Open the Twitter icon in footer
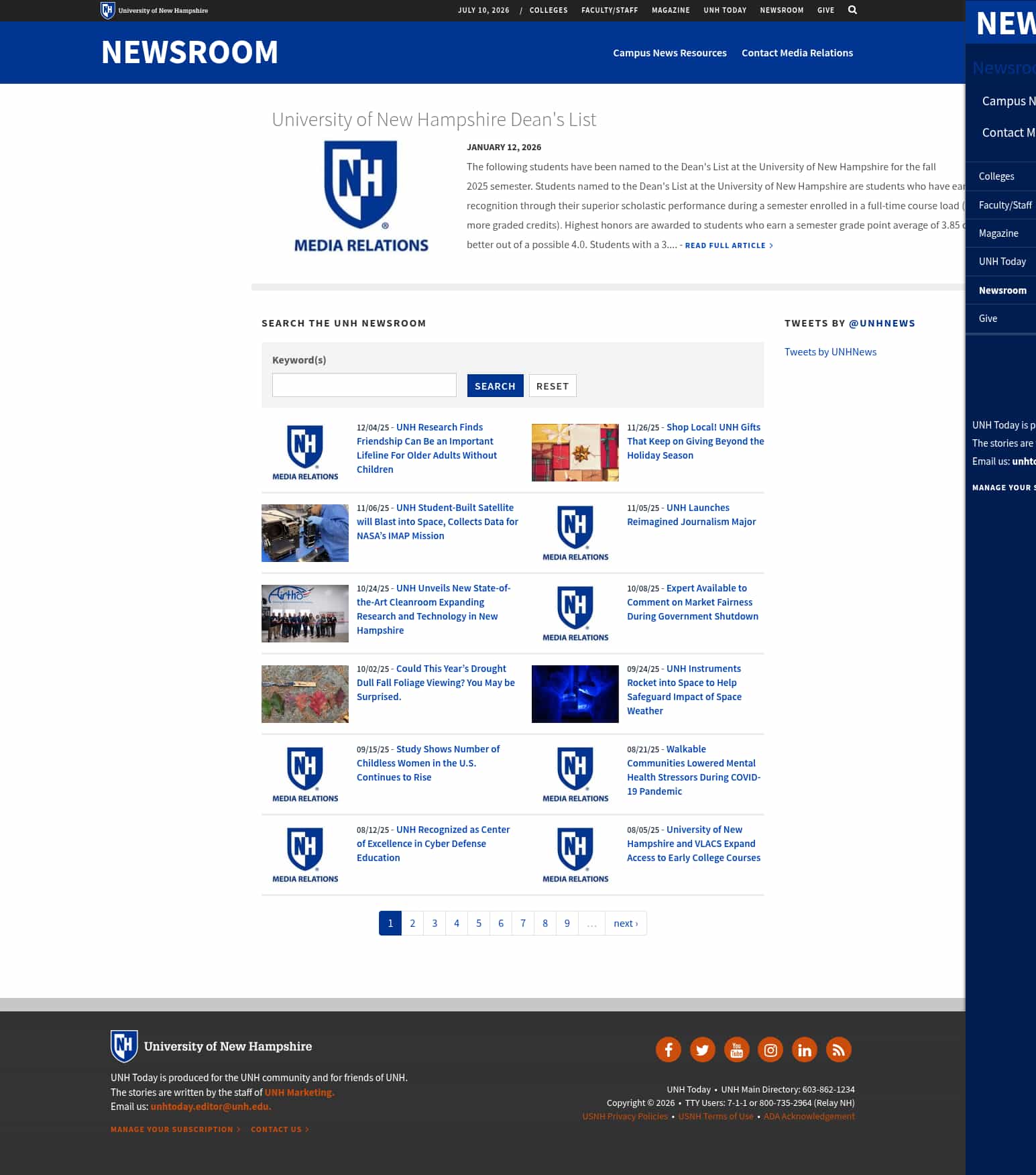The width and height of the screenshot is (1036, 1175). point(702,1050)
